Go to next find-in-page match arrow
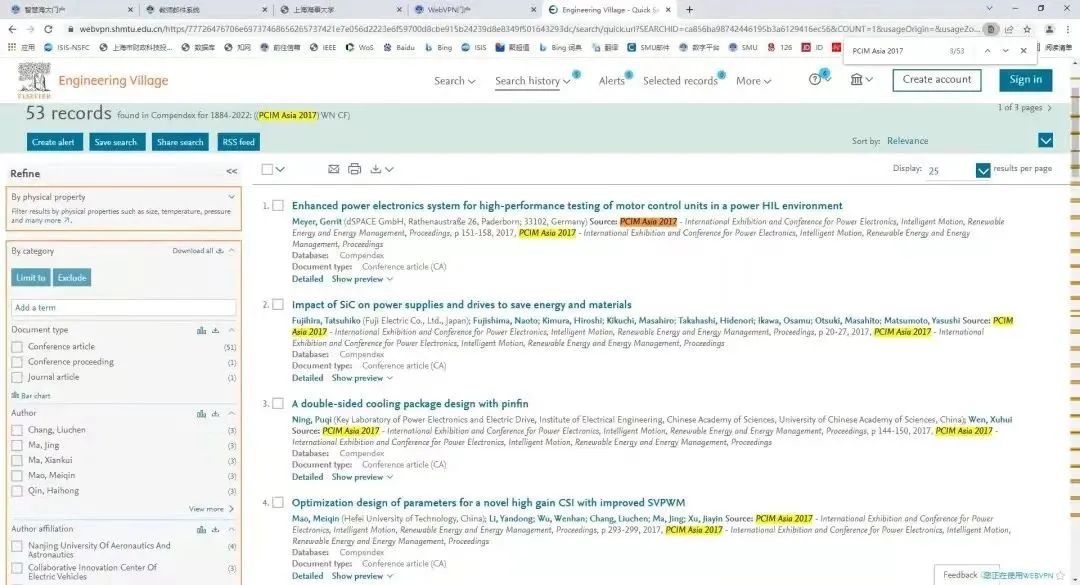This screenshot has width=1080, height=585. pyautogui.click(x=1006, y=50)
